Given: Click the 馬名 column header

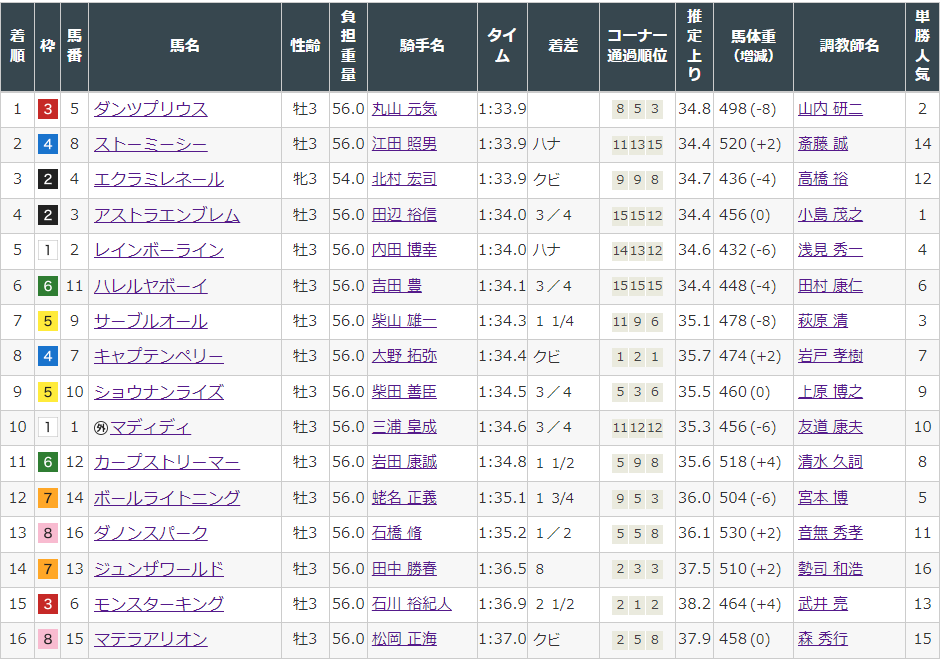Looking at the screenshot, I should click(x=185, y=46).
